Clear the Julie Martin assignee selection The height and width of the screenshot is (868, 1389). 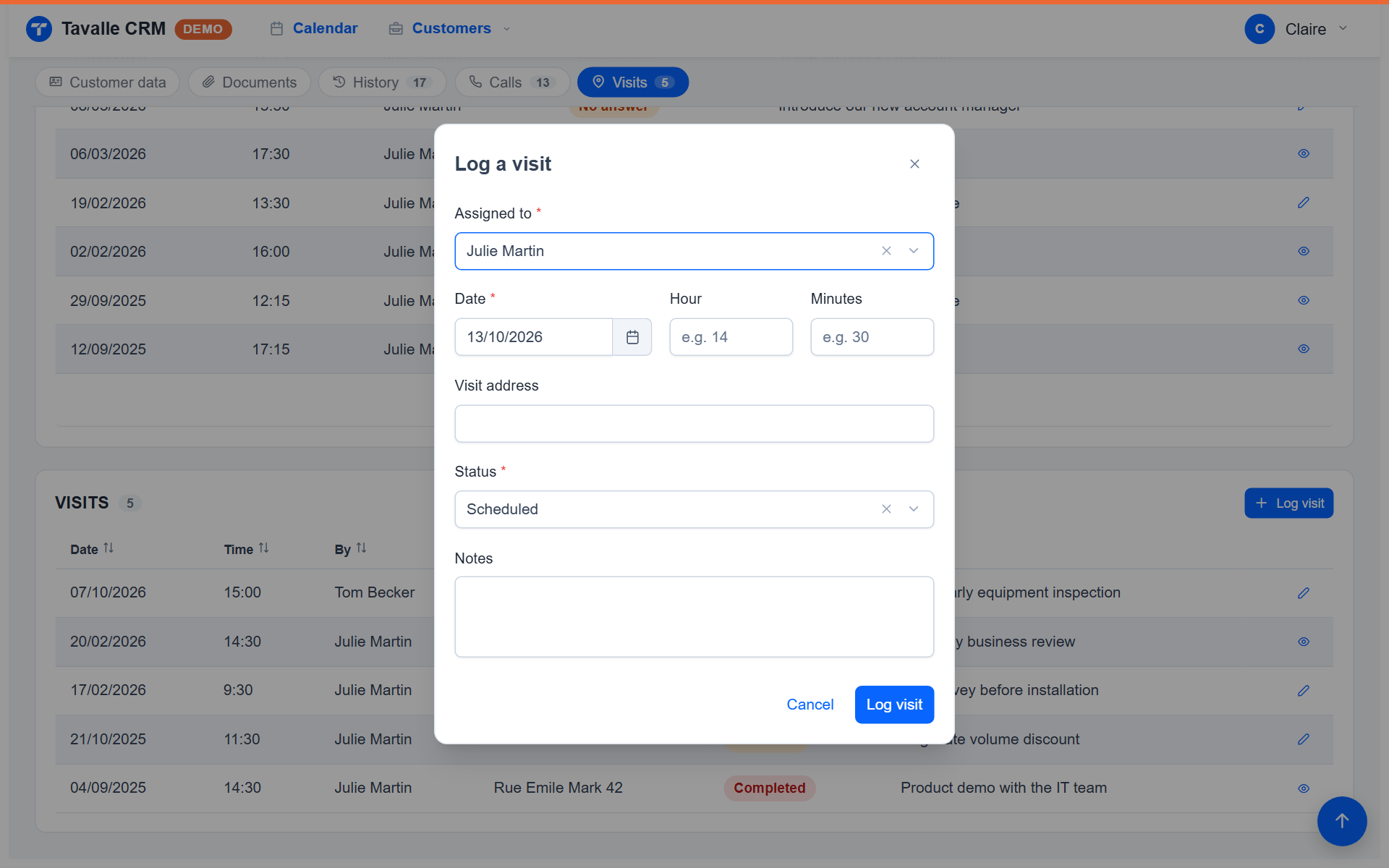coord(886,251)
